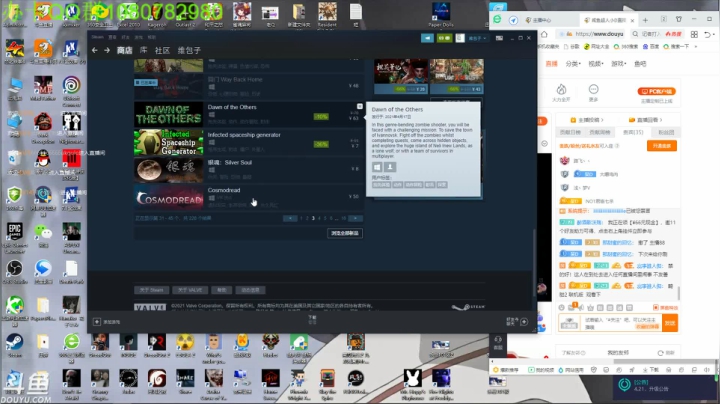Jump to results page 4

click(x=319, y=218)
